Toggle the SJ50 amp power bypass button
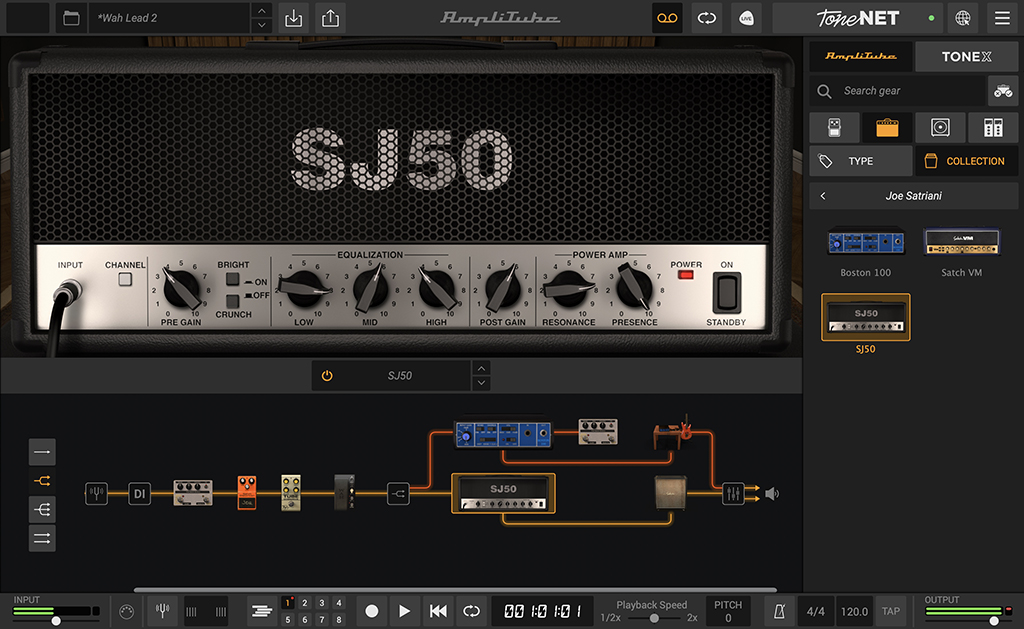The image size is (1024, 629). click(327, 376)
